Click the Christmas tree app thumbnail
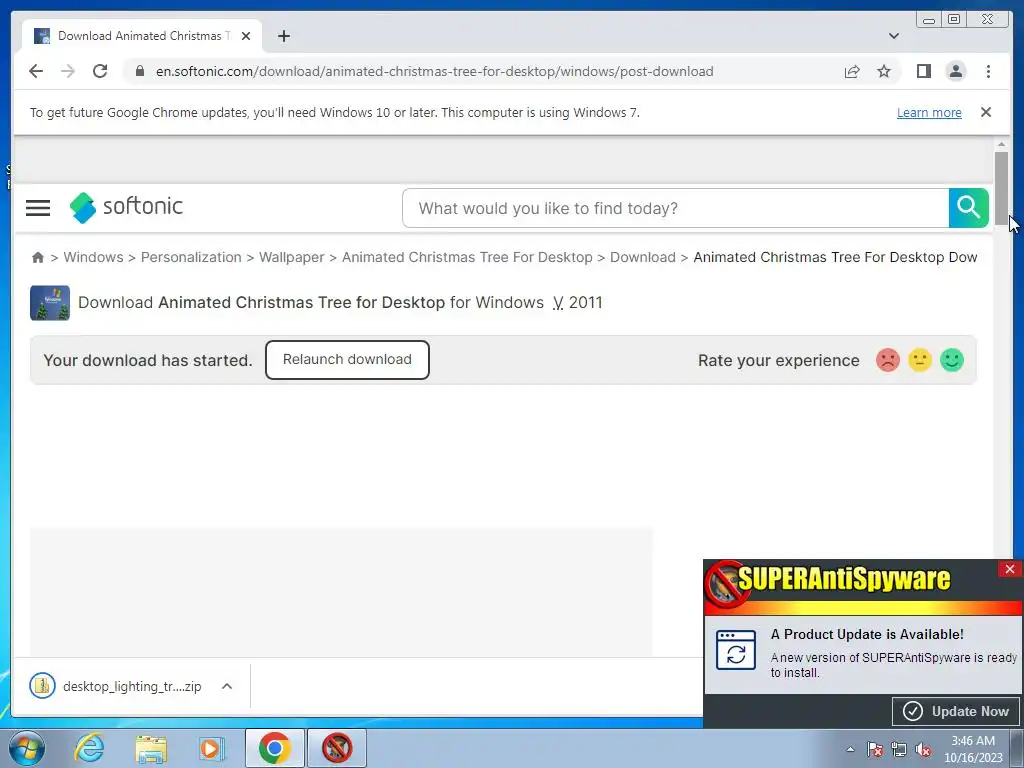Image resolution: width=1024 pixels, height=768 pixels. (50, 302)
